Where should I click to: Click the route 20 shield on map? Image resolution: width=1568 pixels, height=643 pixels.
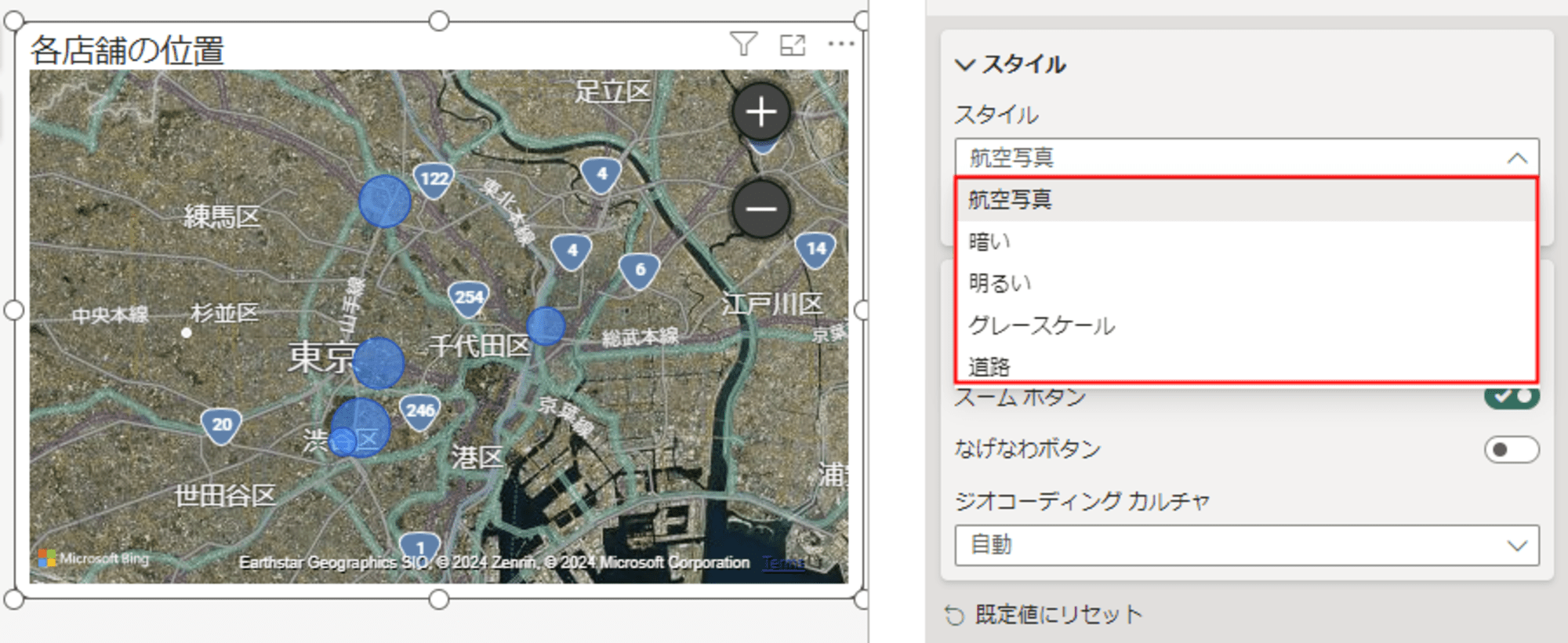coord(221,426)
